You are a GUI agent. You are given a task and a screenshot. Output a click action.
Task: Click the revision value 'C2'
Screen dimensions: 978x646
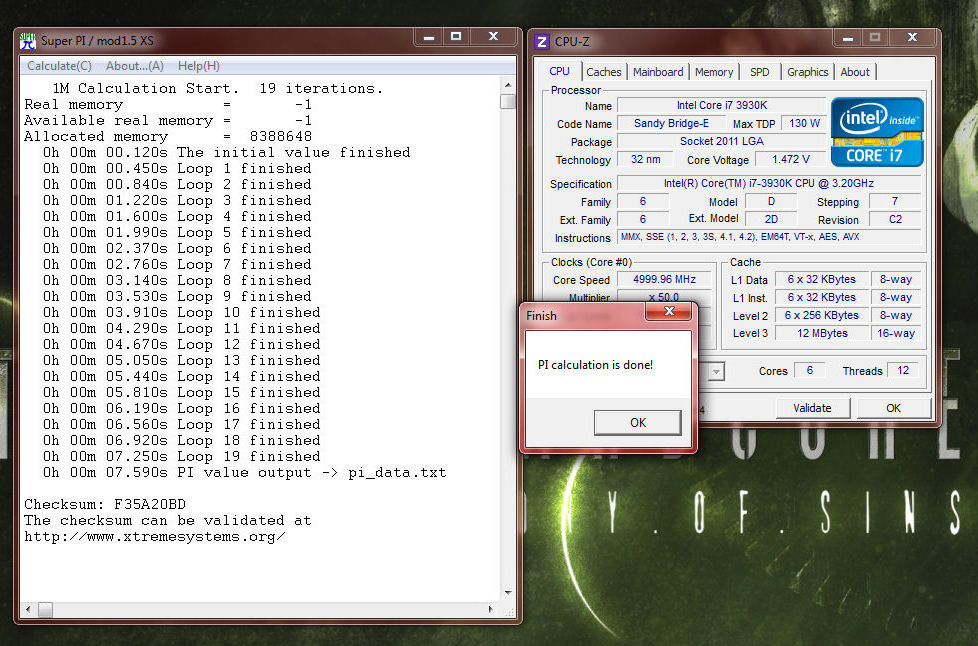[894, 219]
